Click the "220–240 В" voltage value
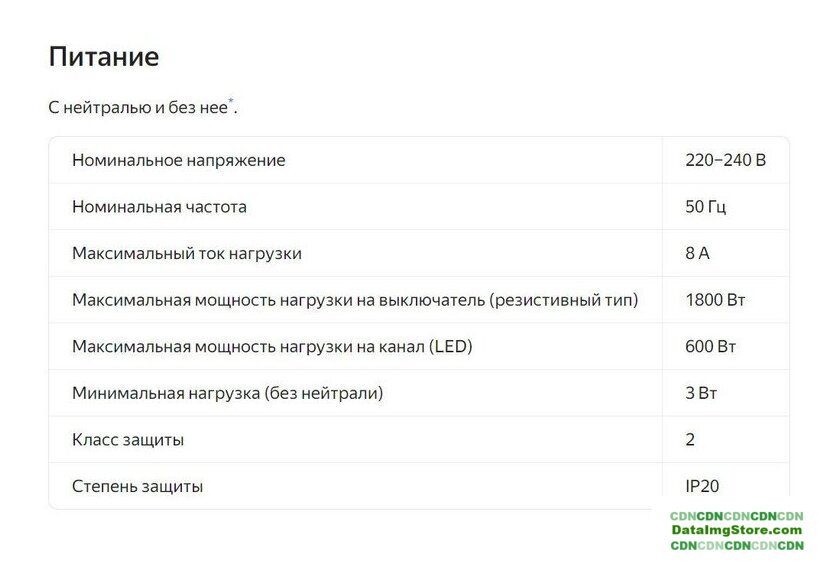Viewport: 840px width, 564px height. (725, 160)
